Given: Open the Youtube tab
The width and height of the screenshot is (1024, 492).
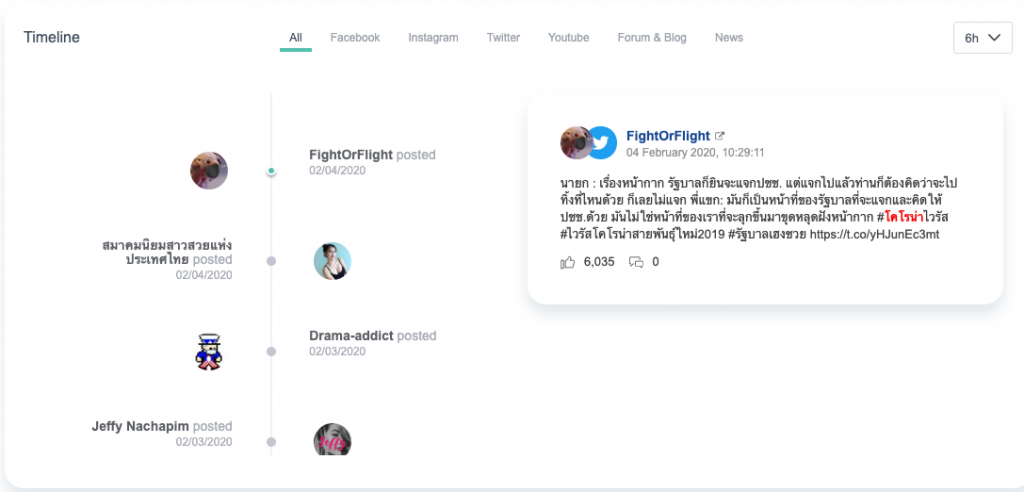Looking at the screenshot, I should [568, 38].
